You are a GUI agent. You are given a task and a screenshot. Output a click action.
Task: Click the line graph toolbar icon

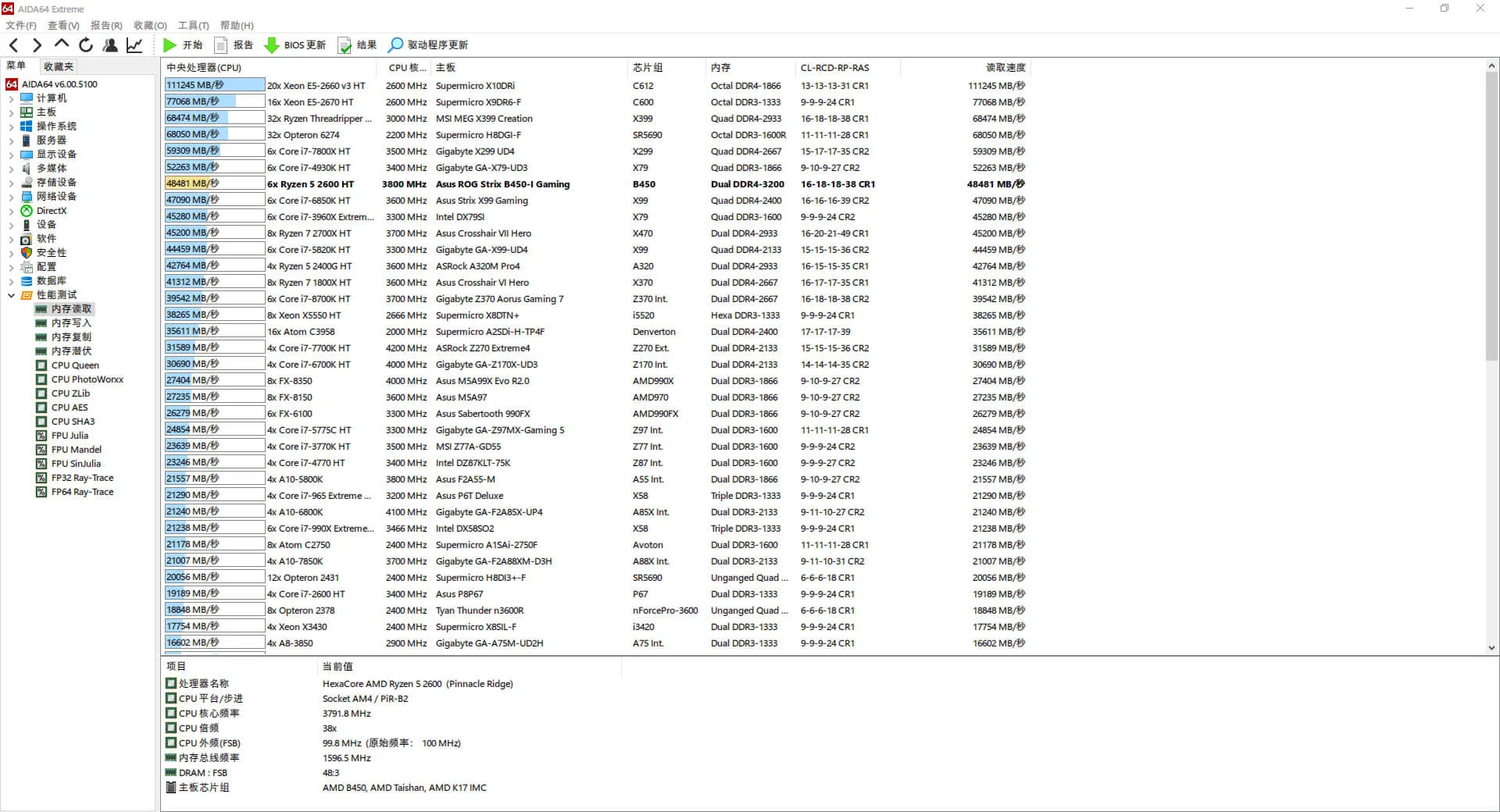coord(134,45)
